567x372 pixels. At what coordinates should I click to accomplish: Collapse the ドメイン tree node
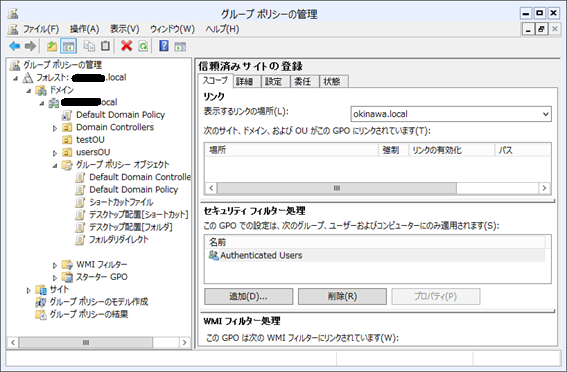(29, 91)
